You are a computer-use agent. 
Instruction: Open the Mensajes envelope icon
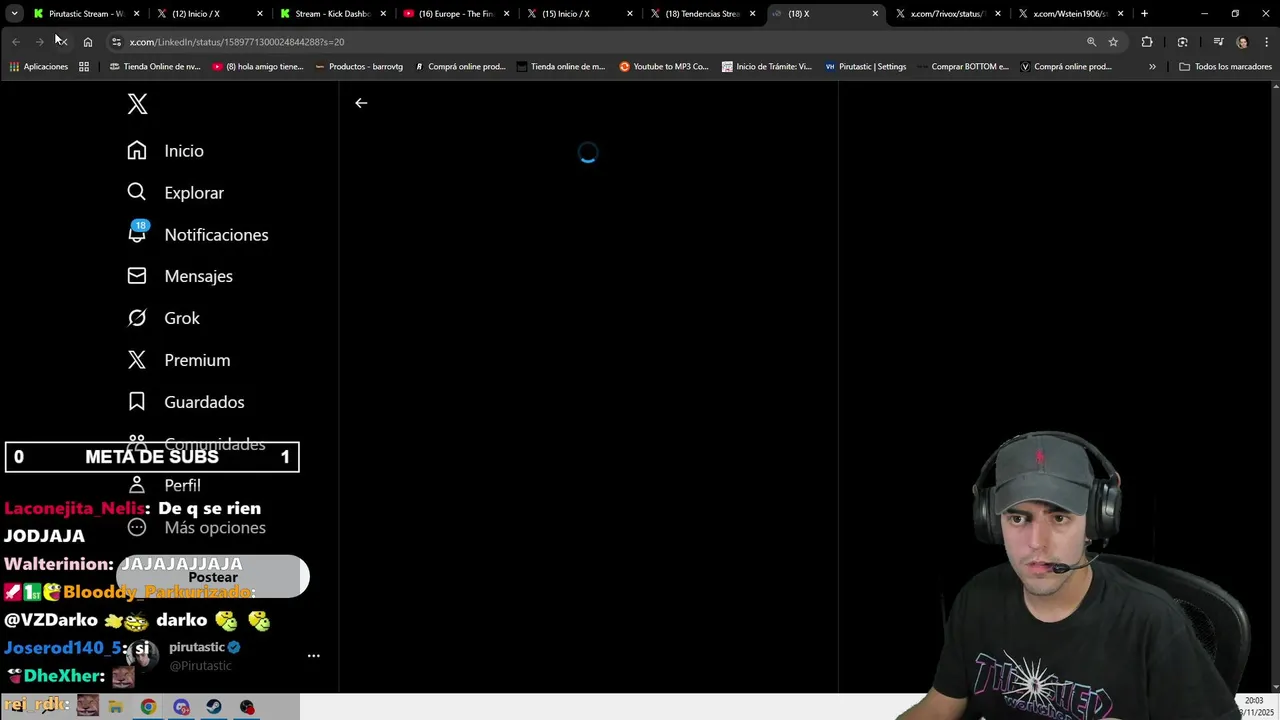pos(137,276)
